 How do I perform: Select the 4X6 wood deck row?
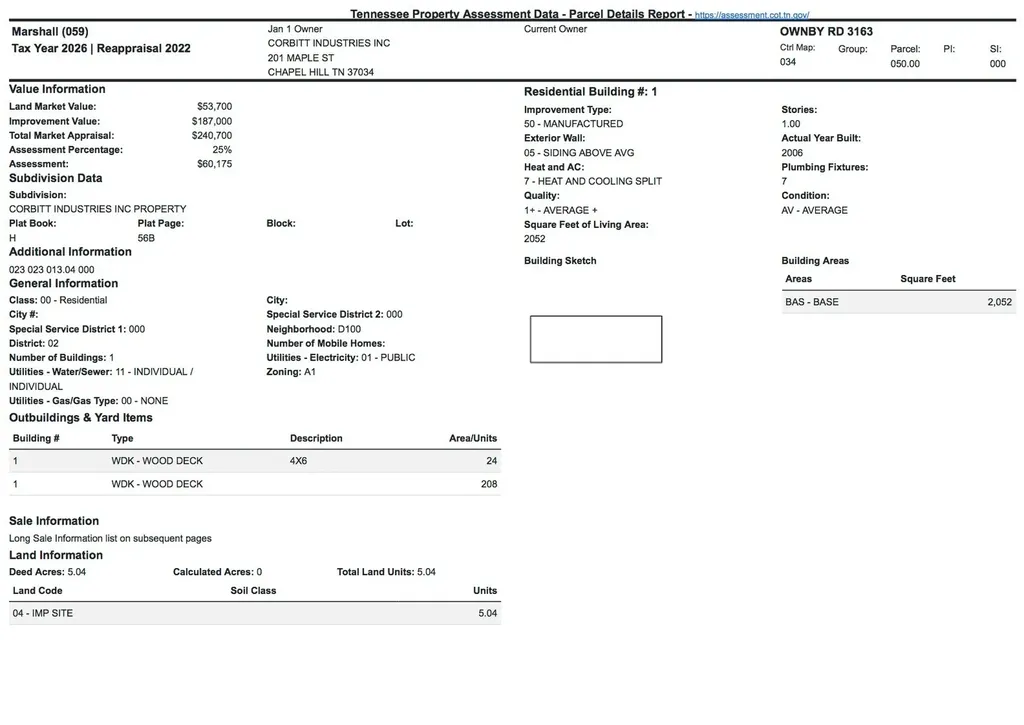point(255,460)
